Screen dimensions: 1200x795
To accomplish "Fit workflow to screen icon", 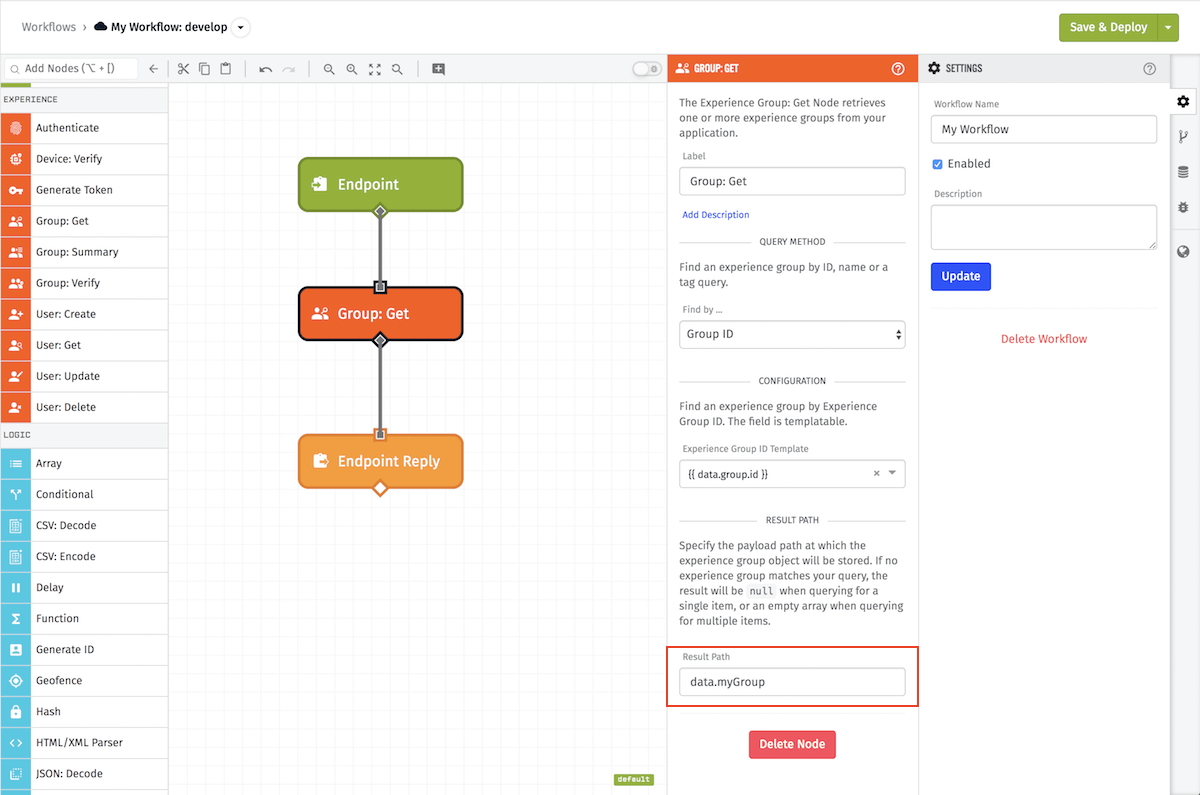I will [x=375, y=69].
